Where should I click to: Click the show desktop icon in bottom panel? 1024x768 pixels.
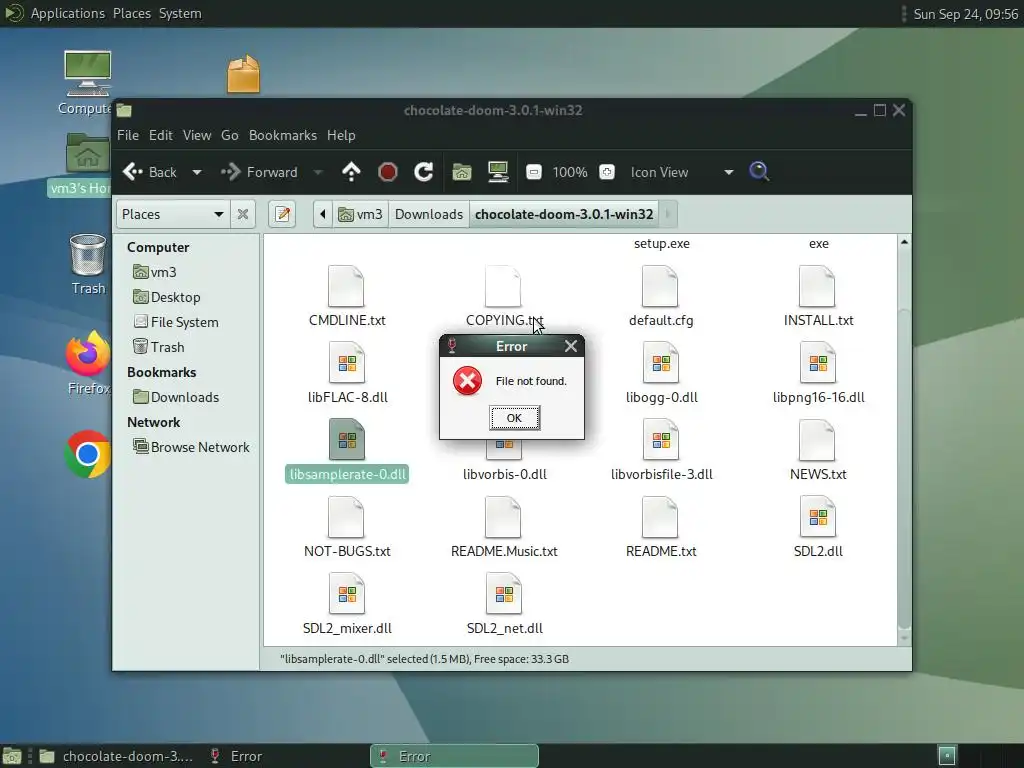click(12, 756)
